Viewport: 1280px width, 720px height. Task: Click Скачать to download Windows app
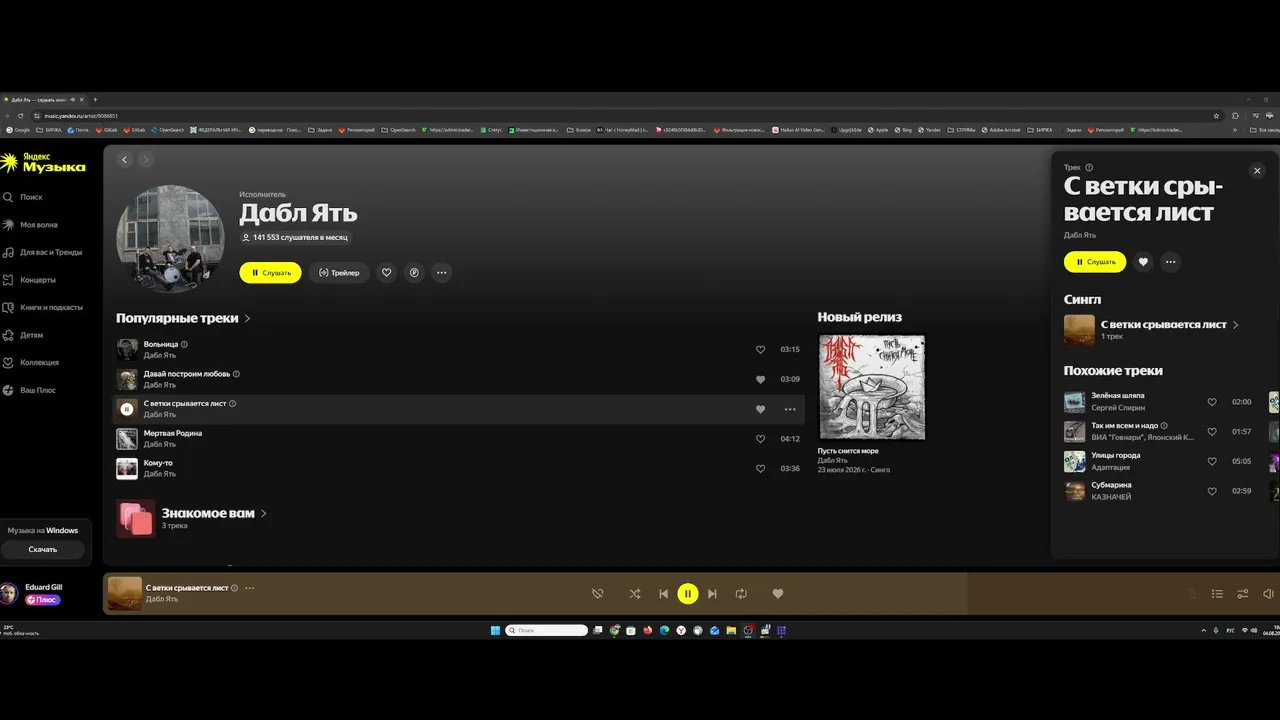(x=43, y=549)
